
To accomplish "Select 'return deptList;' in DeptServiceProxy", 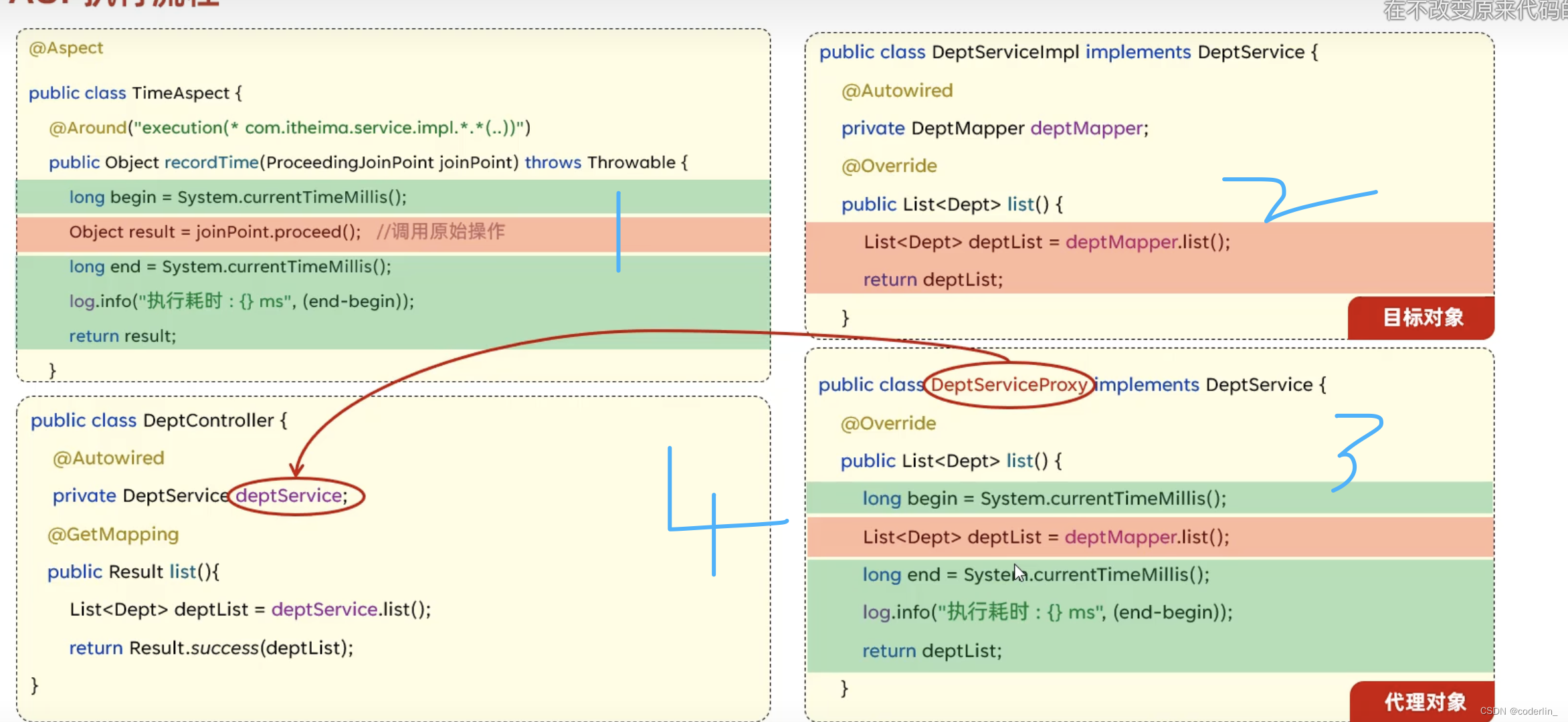I will [933, 650].
